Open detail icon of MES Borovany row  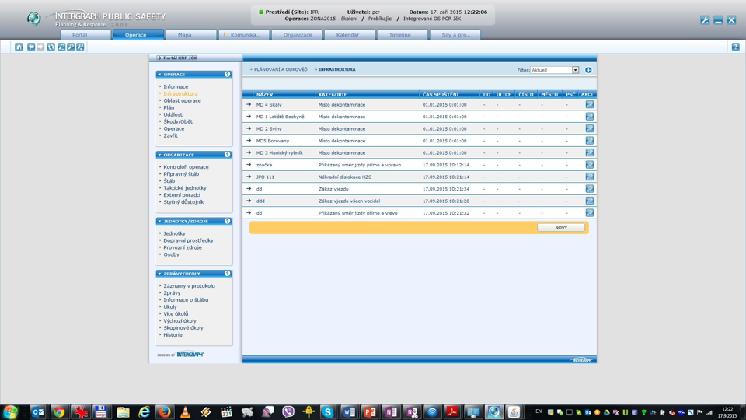click(x=589, y=141)
